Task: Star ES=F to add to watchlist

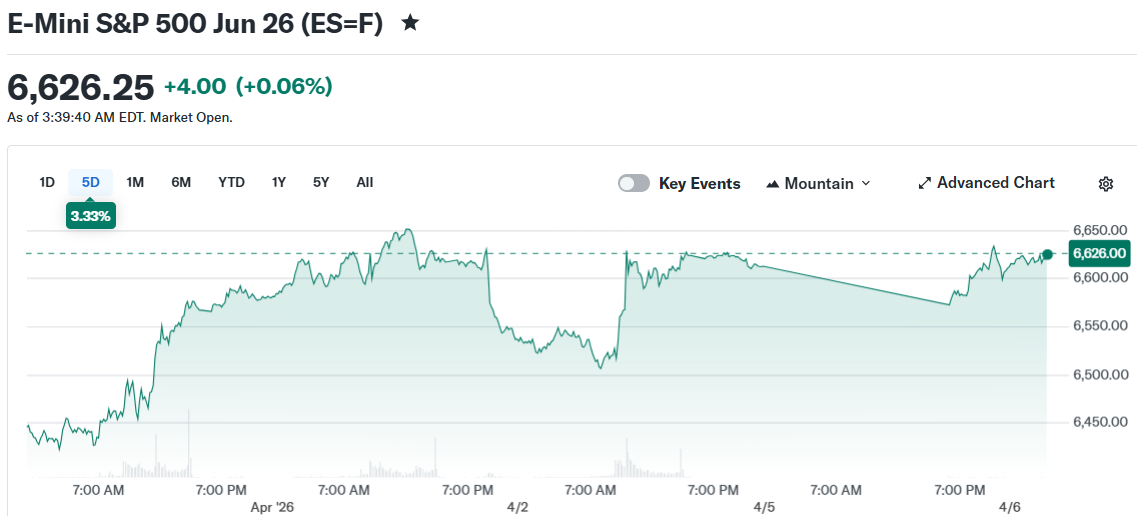Action: [x=410, y=23]
